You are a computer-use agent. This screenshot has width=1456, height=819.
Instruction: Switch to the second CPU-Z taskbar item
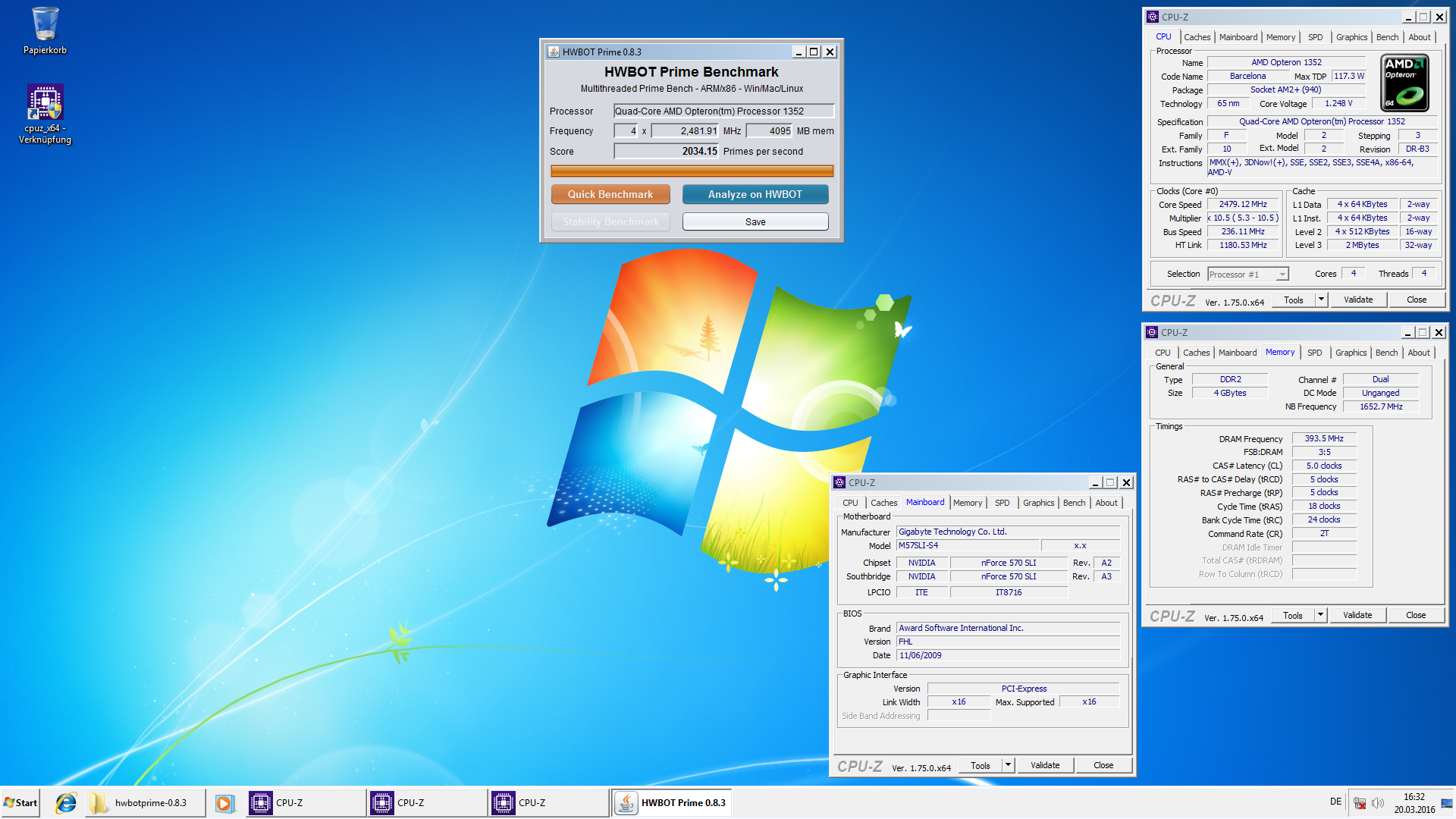[x=427, y=802]
